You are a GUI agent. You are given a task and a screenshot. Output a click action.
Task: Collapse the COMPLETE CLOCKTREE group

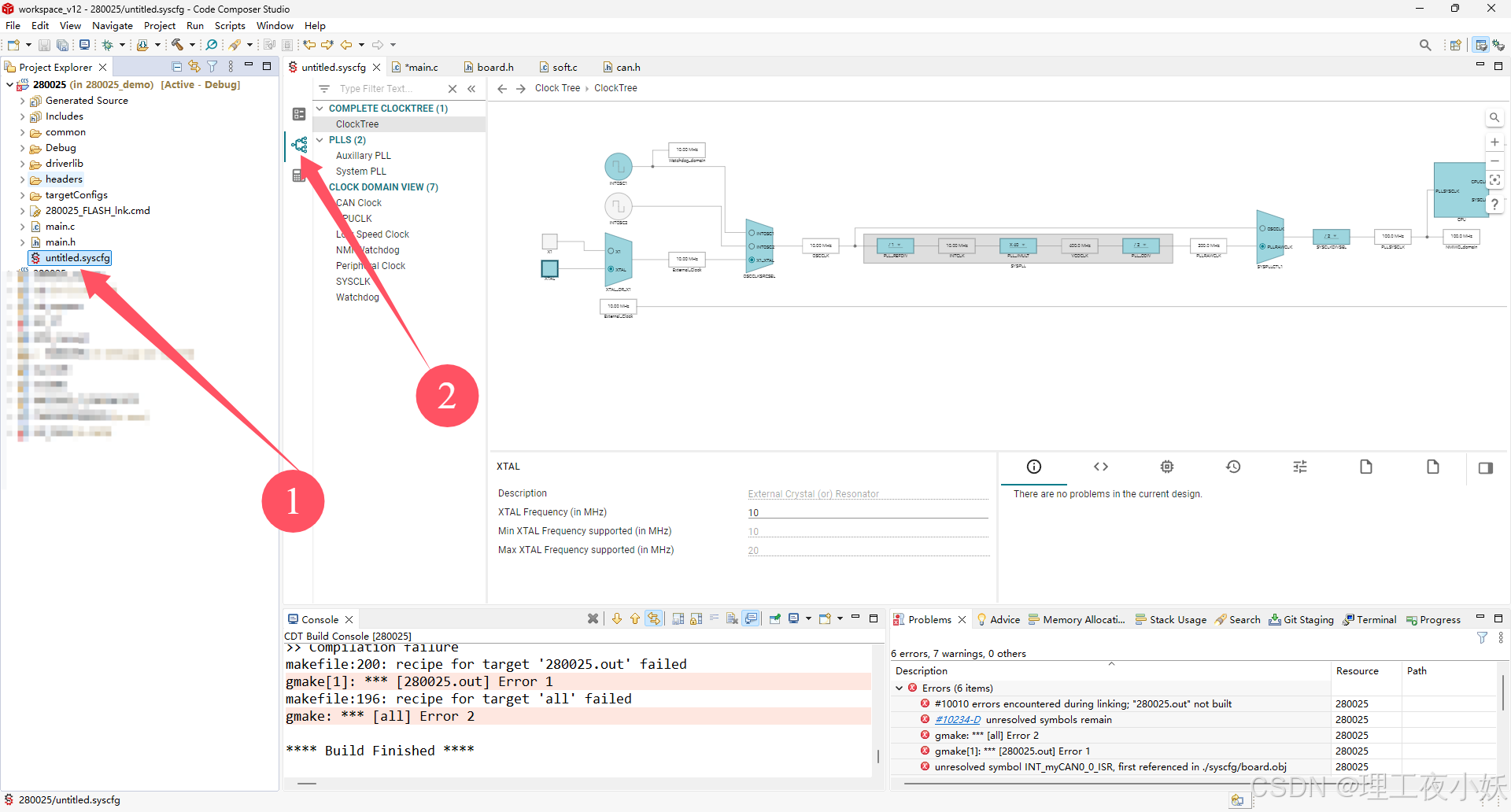(x=320, y=109)
